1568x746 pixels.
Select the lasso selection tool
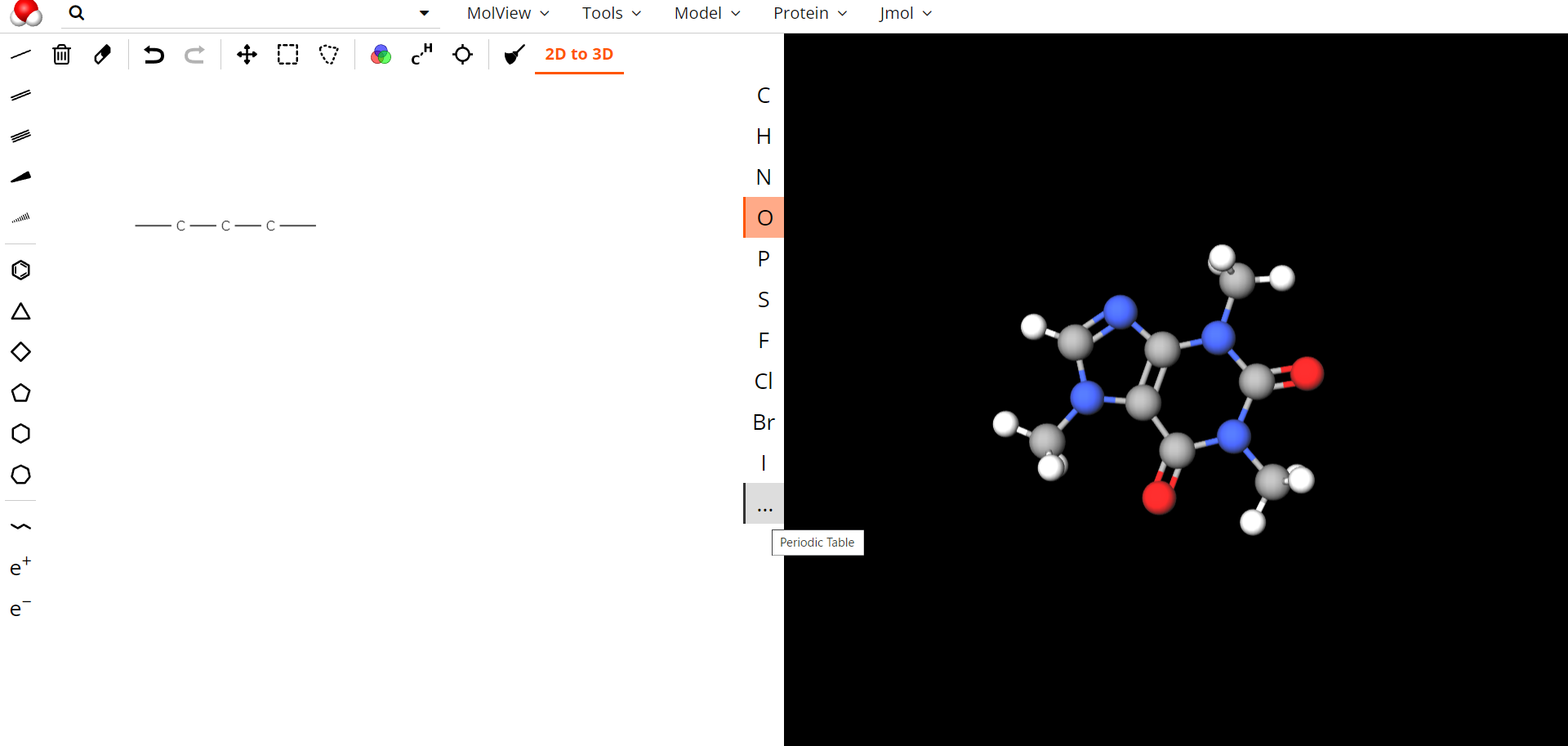328,55
